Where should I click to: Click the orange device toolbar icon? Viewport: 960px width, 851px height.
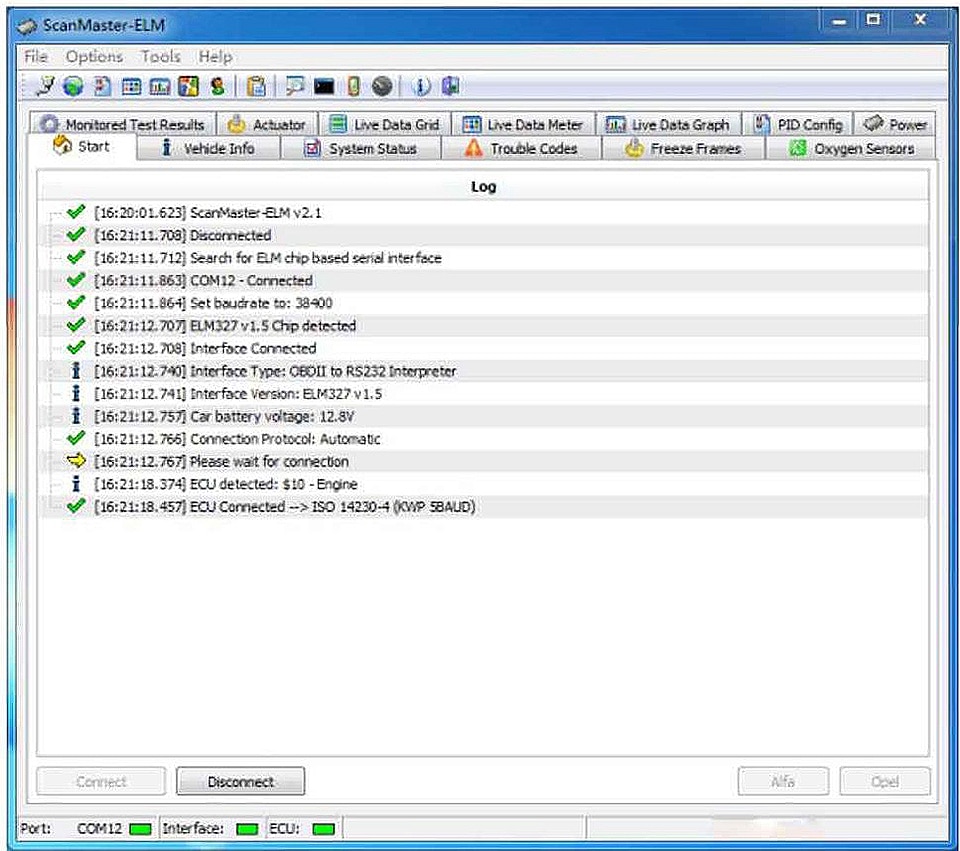pos(353,86)
